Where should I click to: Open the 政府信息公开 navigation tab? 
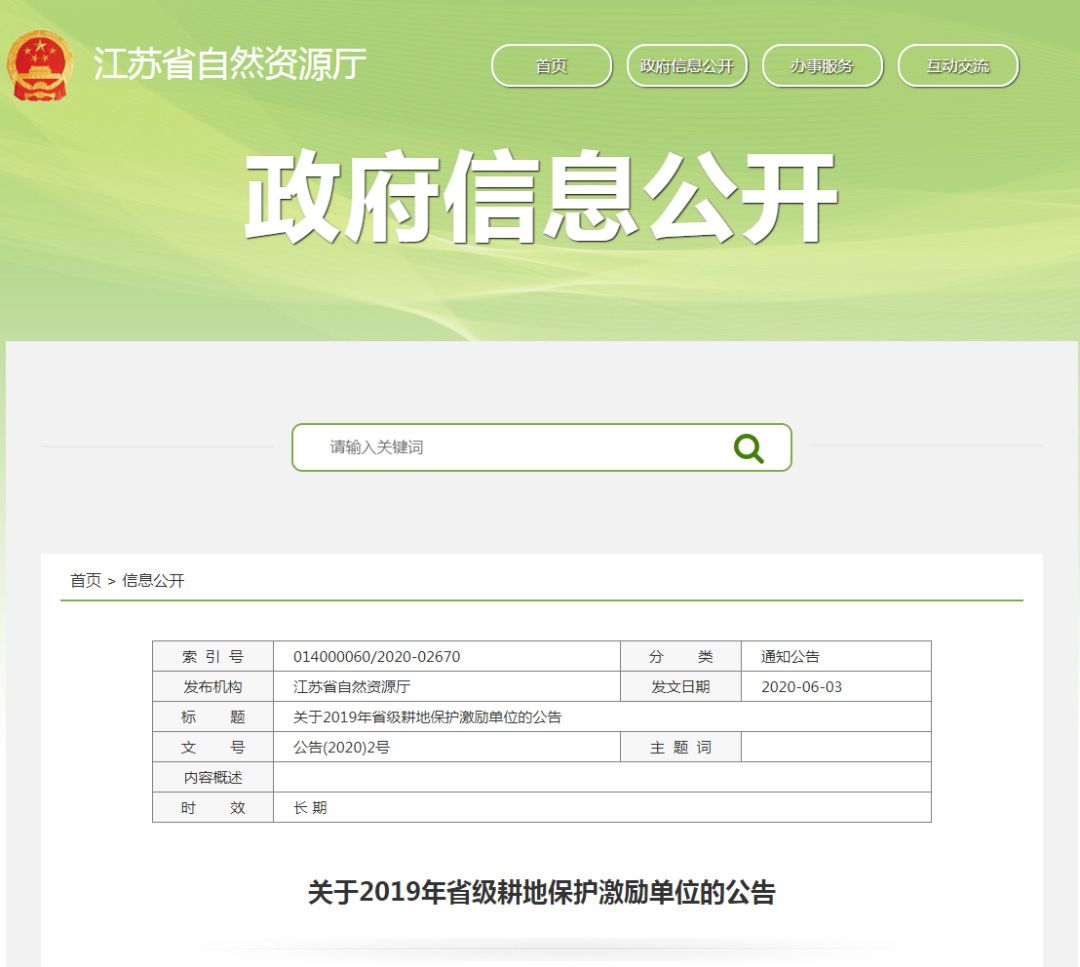[x=687, y=66]
